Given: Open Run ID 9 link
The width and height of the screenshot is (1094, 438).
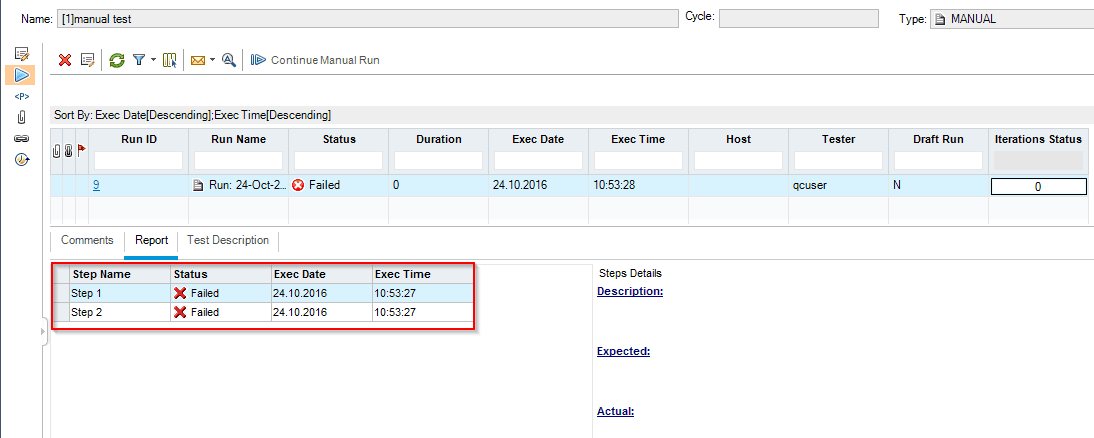Looking at the screenshot, I should (x=97, y=185).
